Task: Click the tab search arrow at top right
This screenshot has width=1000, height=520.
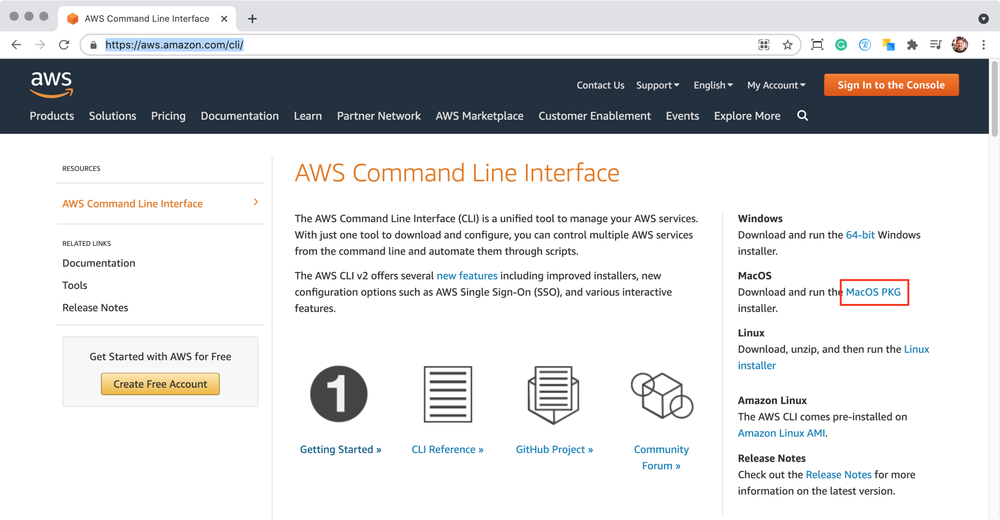Action: pyautogui.click(x=983, y=19)
